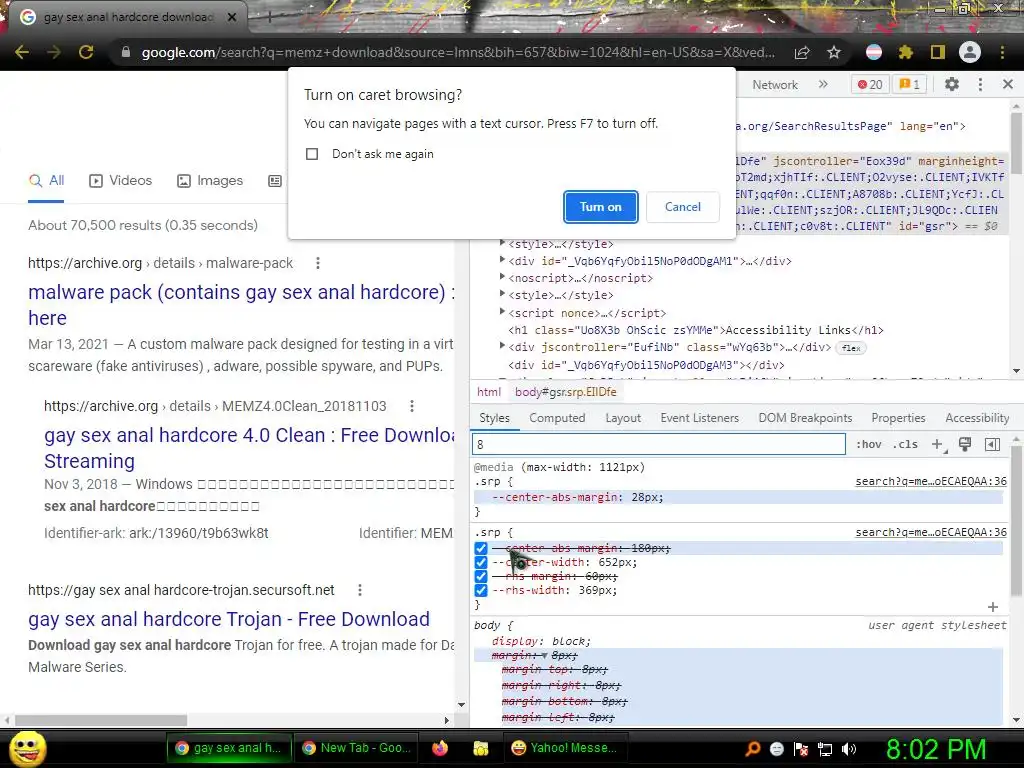This screenshot has width=1024, height=768.
Task: Open the Event Listeners tab
Action: pyautogui.click(x=699, y=418)
